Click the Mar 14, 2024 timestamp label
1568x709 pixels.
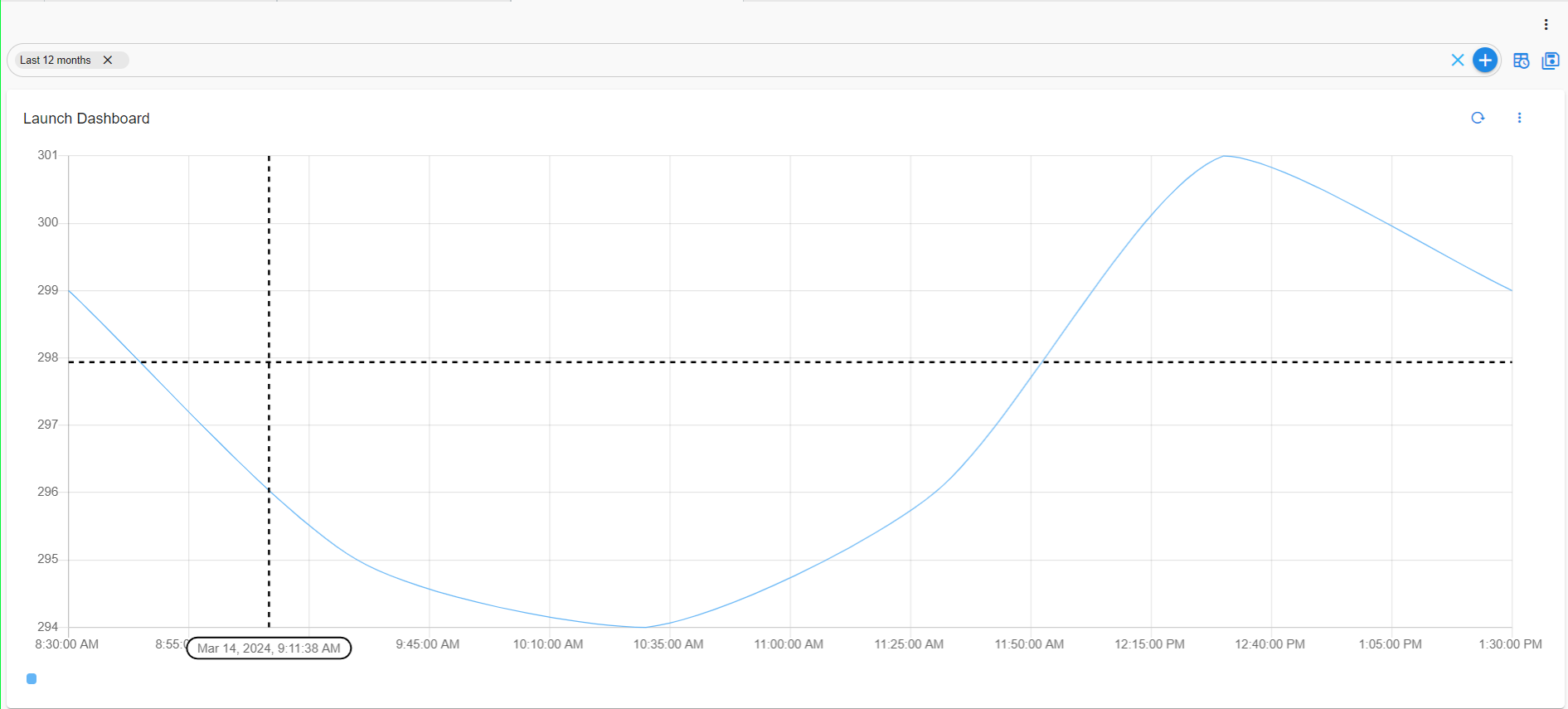click(269, 648)
